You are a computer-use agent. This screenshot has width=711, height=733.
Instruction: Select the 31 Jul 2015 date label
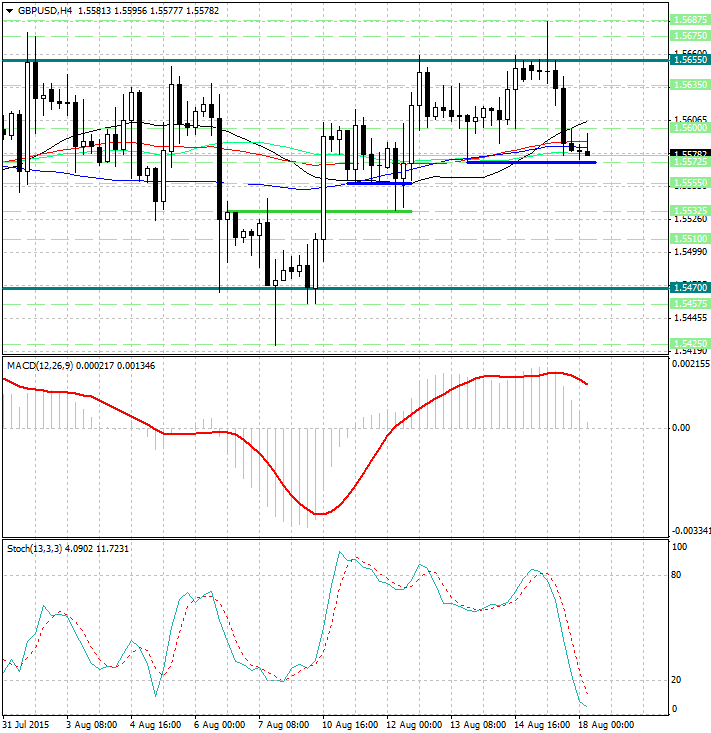(x=27, y=724)
